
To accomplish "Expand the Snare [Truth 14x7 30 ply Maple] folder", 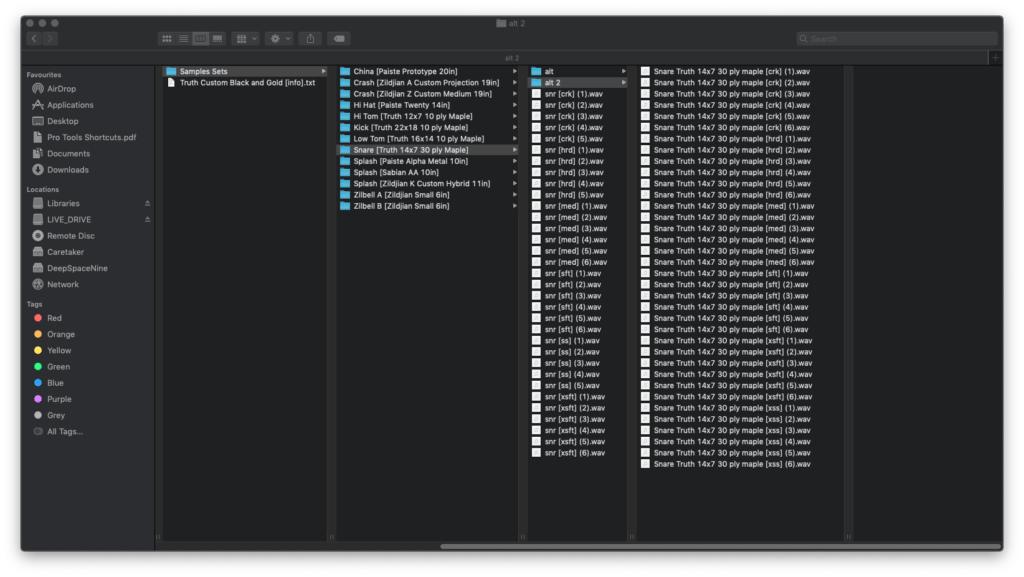I will click(516, 148).
